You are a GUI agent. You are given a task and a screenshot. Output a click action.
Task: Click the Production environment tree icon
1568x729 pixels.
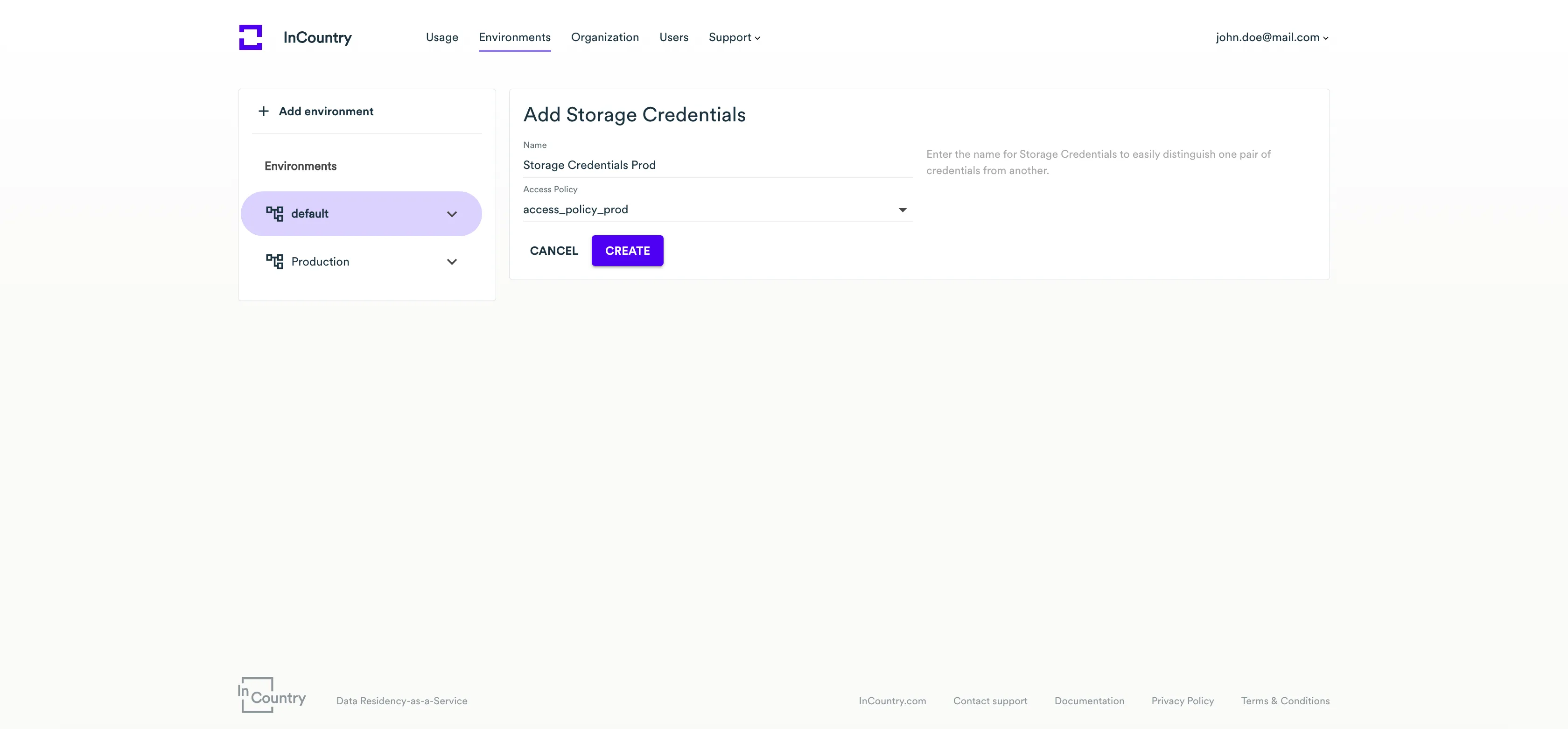(x=274, y=262)
